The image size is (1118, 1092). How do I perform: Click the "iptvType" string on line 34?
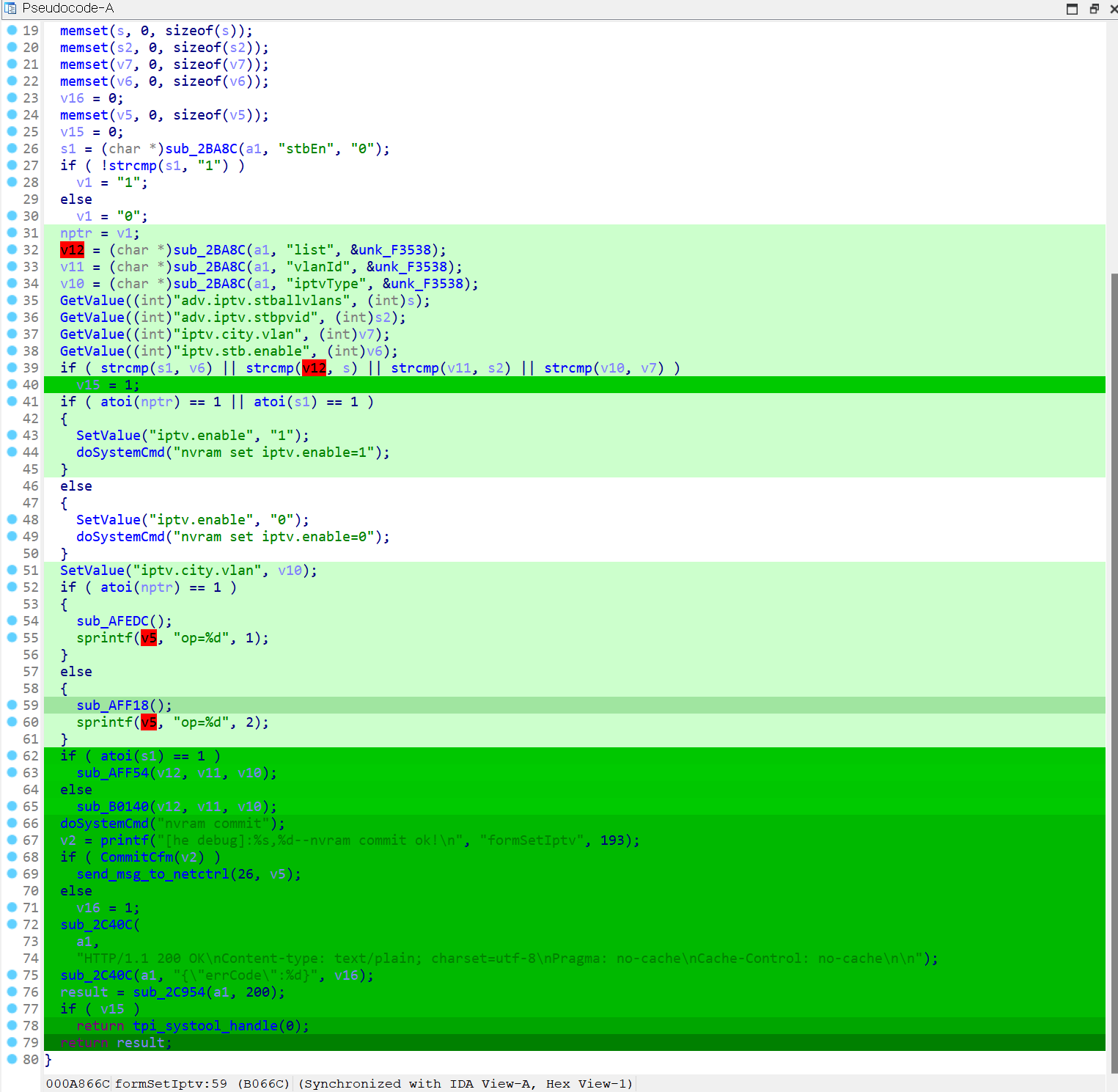326,284
